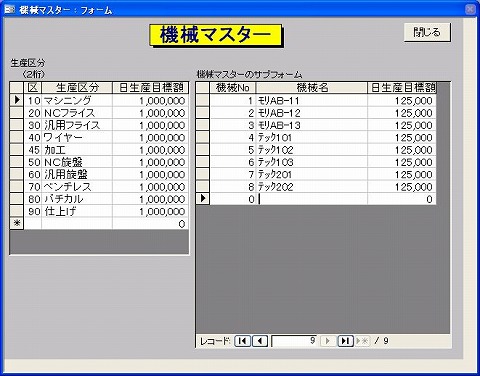
Task: Click the ベンチレス cell
Action: [x=77, y=187]
